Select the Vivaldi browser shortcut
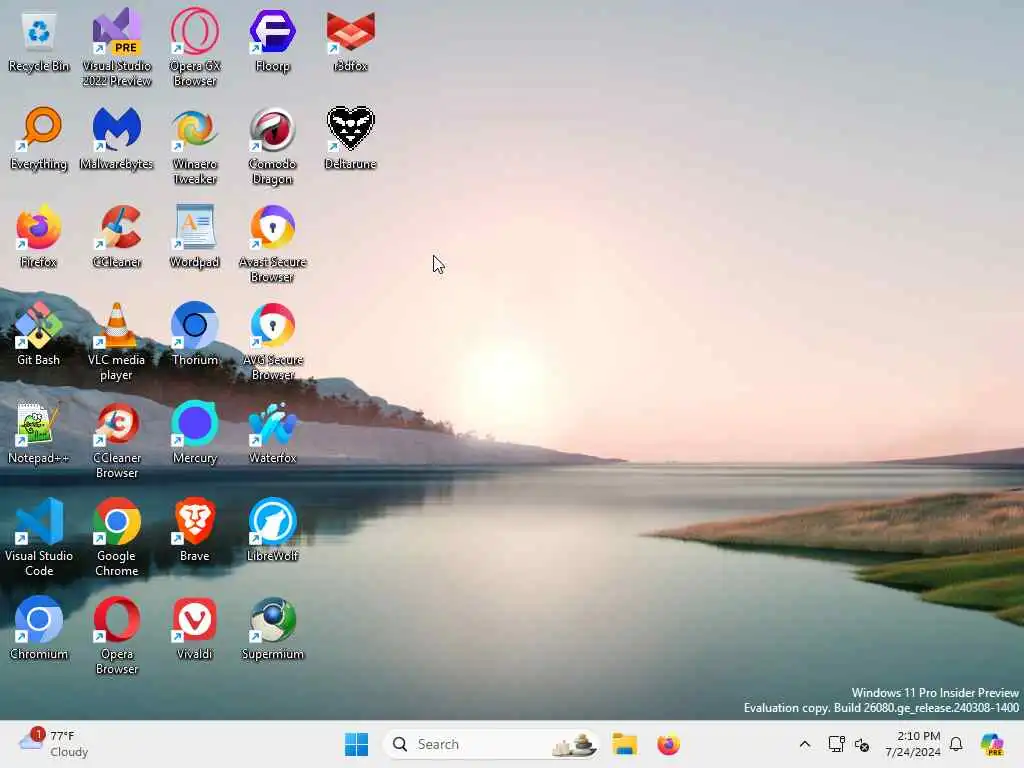Image resolution: width=1024 pixels, height=768 pixels. tap(195, 628)
